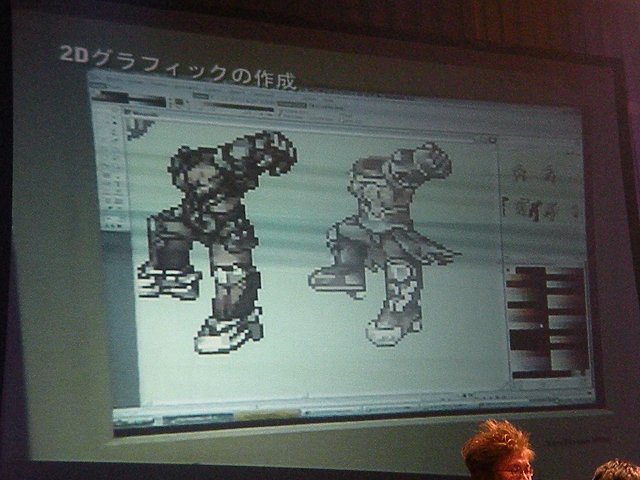Click the long dark slider bar in the toolbar
Viewport: 640px width, 480px height.
pyautogui.click(x=237, y=107)
